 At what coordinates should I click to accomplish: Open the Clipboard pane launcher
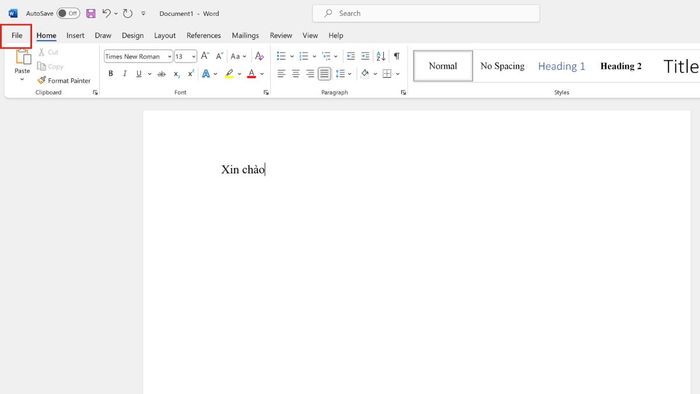95,93
